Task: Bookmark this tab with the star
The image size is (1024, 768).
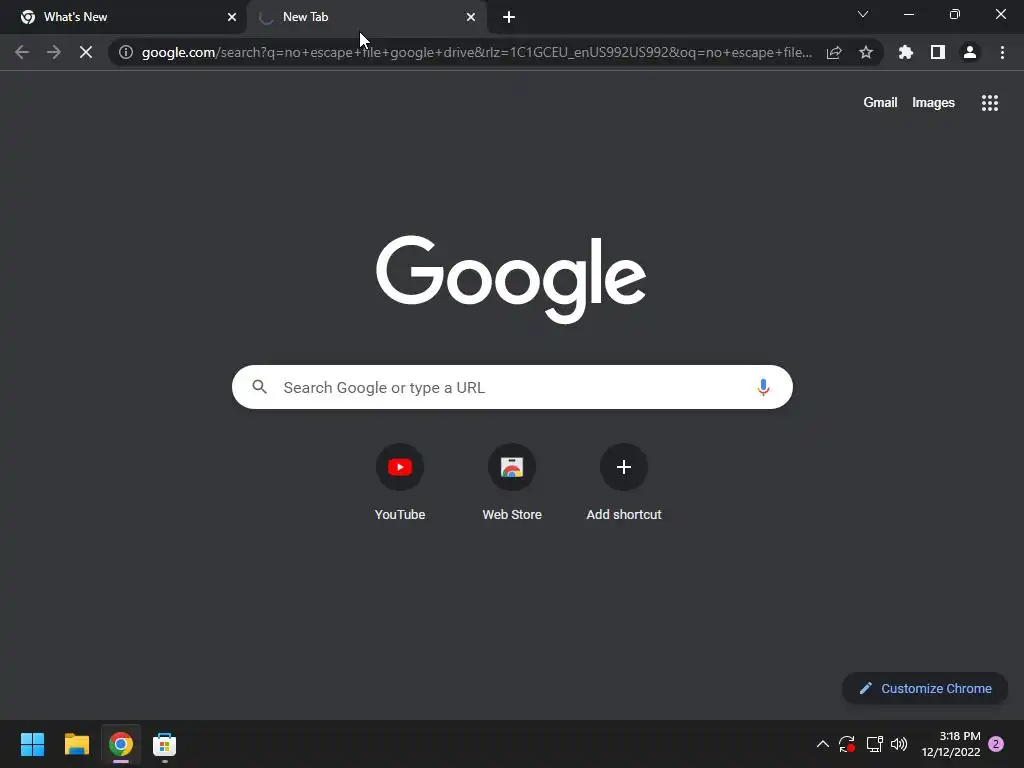Action: click(x=866, y=52)
